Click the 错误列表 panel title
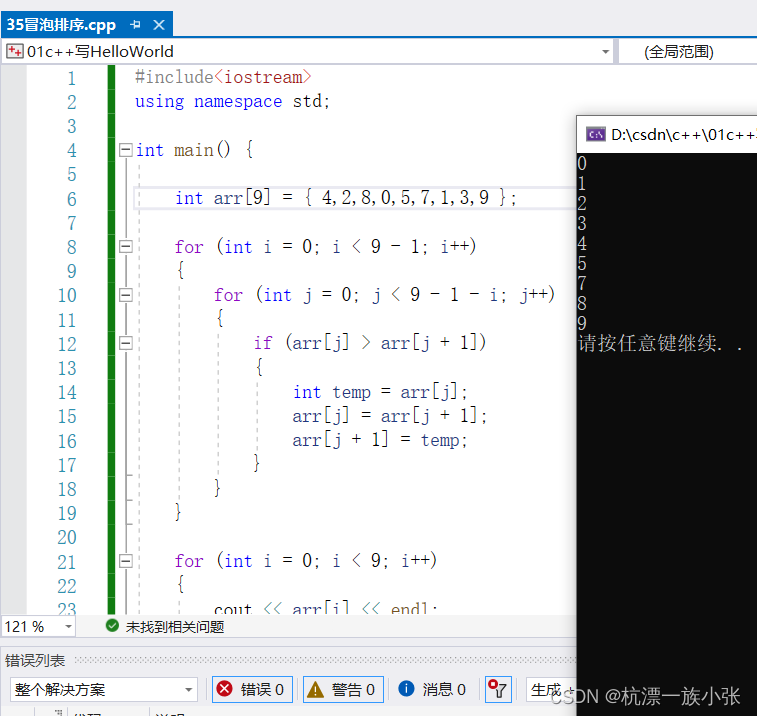 tap(35, 660)
